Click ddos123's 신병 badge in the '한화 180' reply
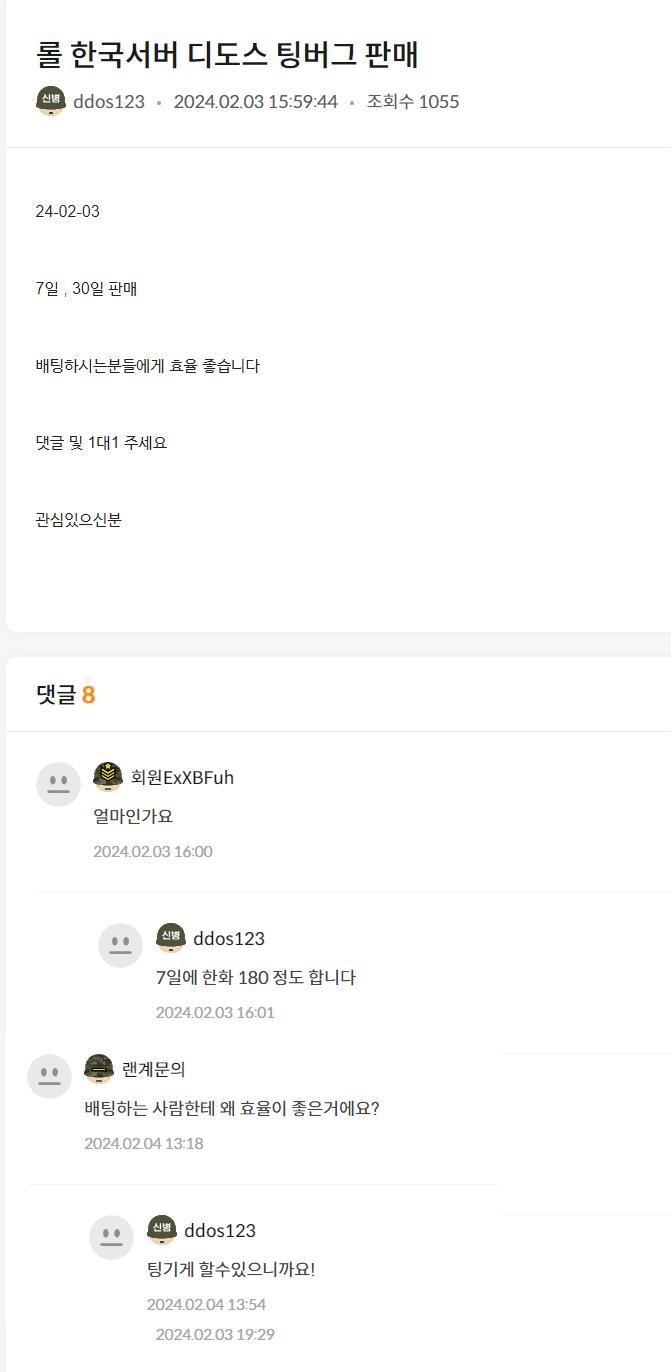Screen dimensions: 671x1372 click(x=171, y=938)
